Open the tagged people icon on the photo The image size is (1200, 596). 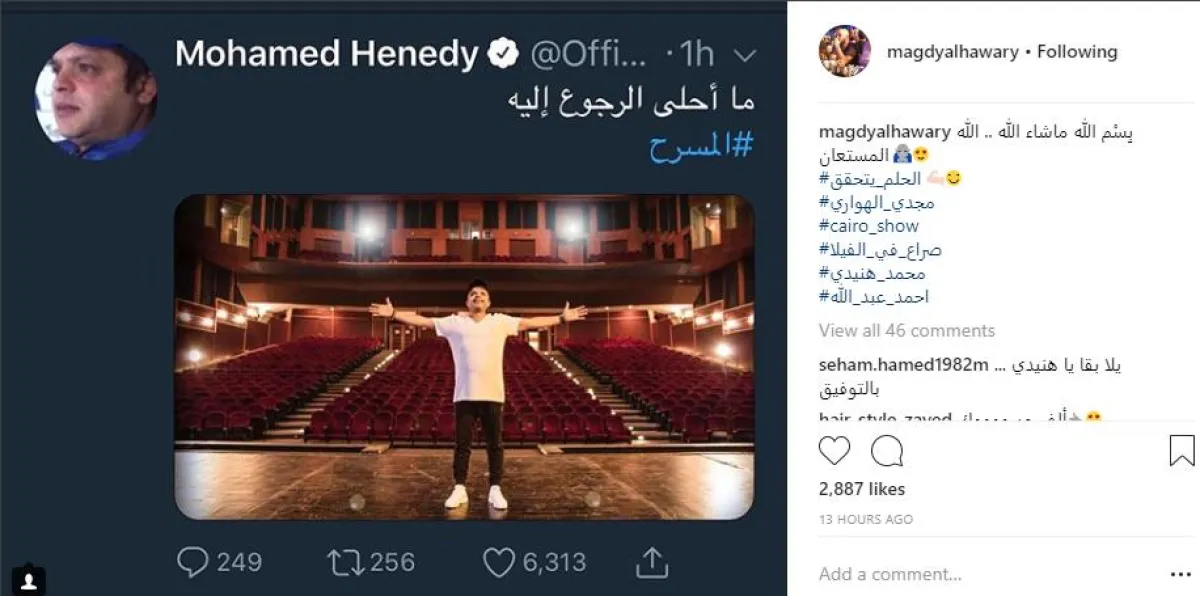(x=30, y=578)
